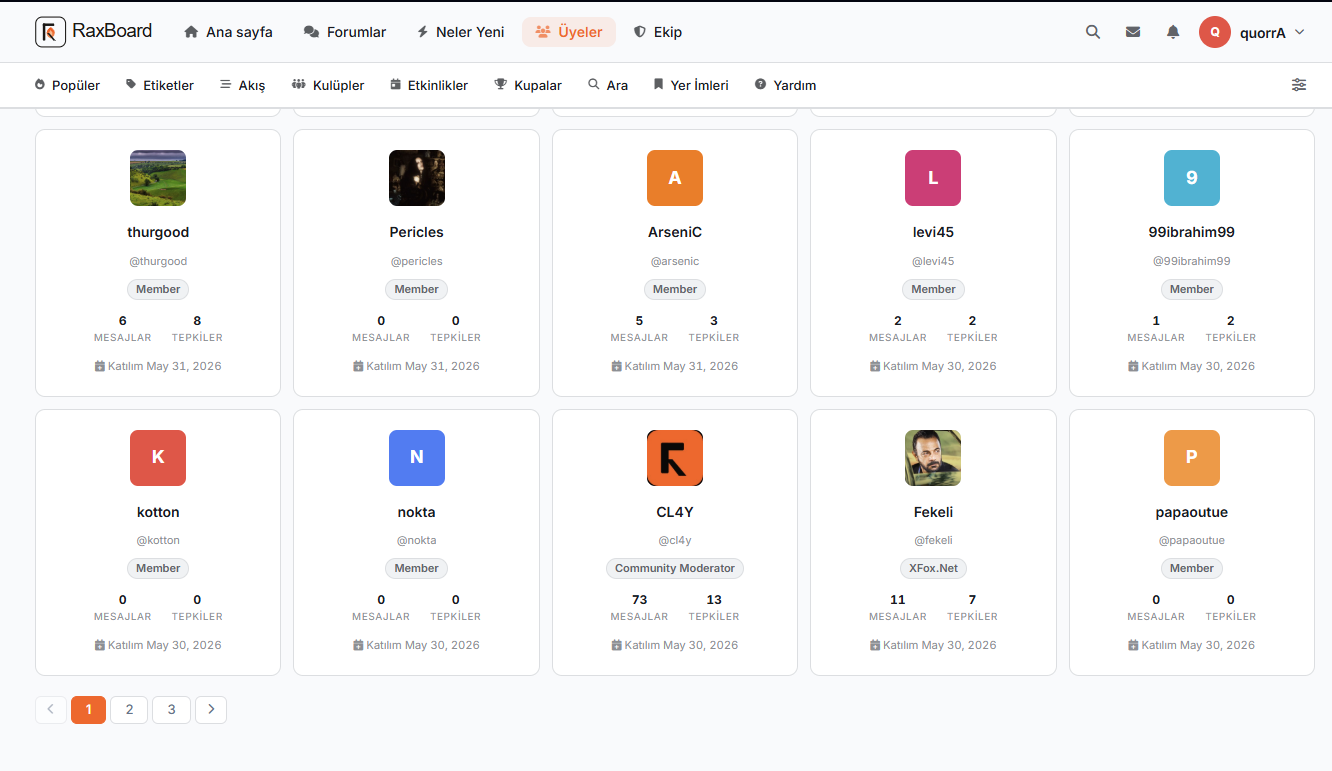Screen dimensions: 1332x771
Task: Open Popüler section
Action: tap(67, 85)
